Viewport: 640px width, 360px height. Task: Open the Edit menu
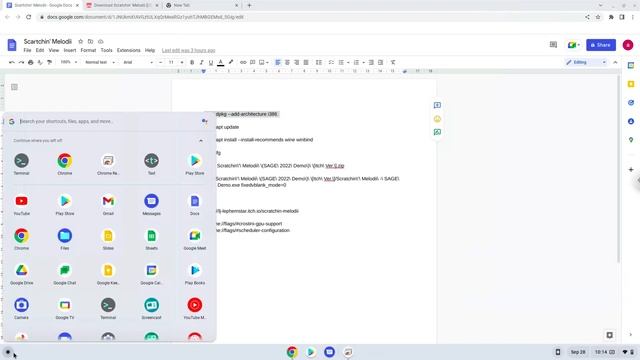(x=40, y=50)
